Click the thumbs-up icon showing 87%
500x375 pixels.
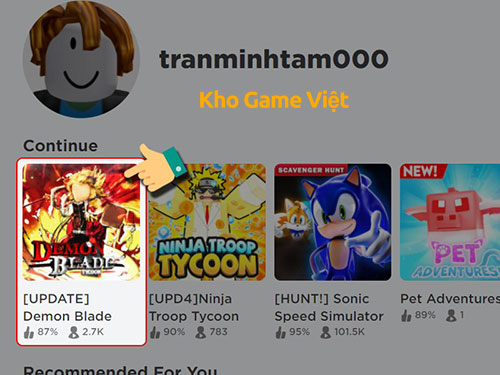pos(29,332)
